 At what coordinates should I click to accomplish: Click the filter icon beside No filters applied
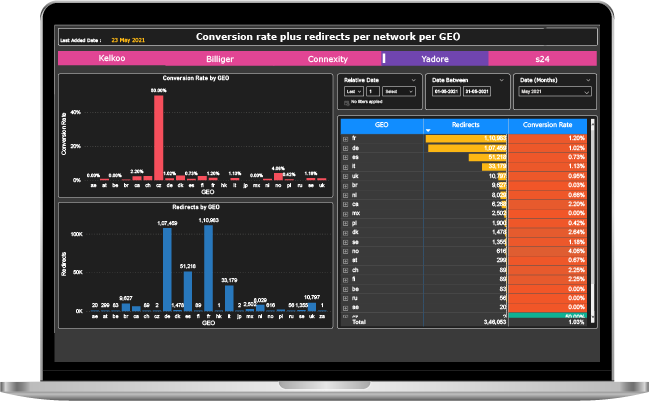(346, 103)
